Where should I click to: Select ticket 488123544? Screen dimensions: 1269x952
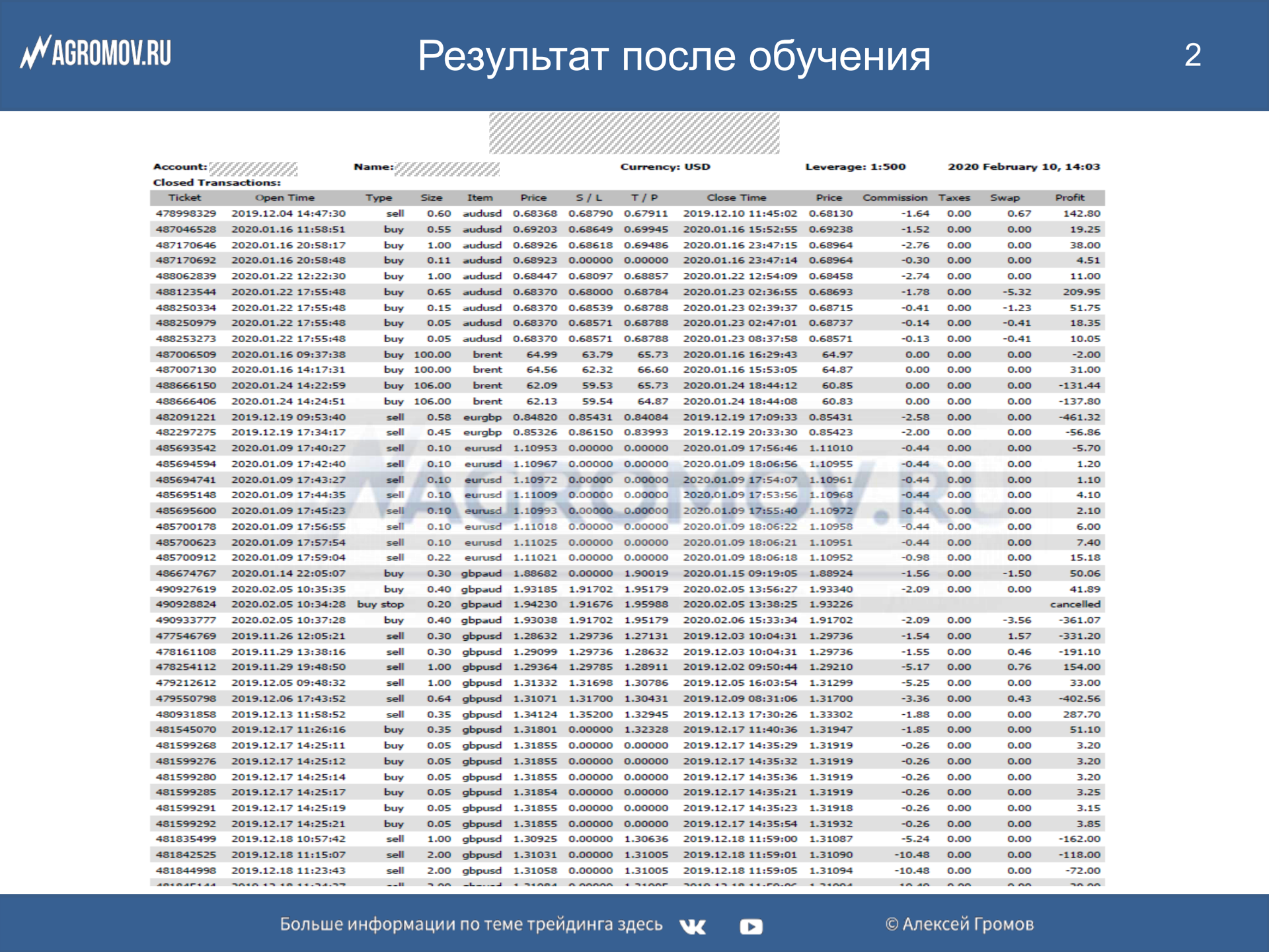(x=186, y=292)
